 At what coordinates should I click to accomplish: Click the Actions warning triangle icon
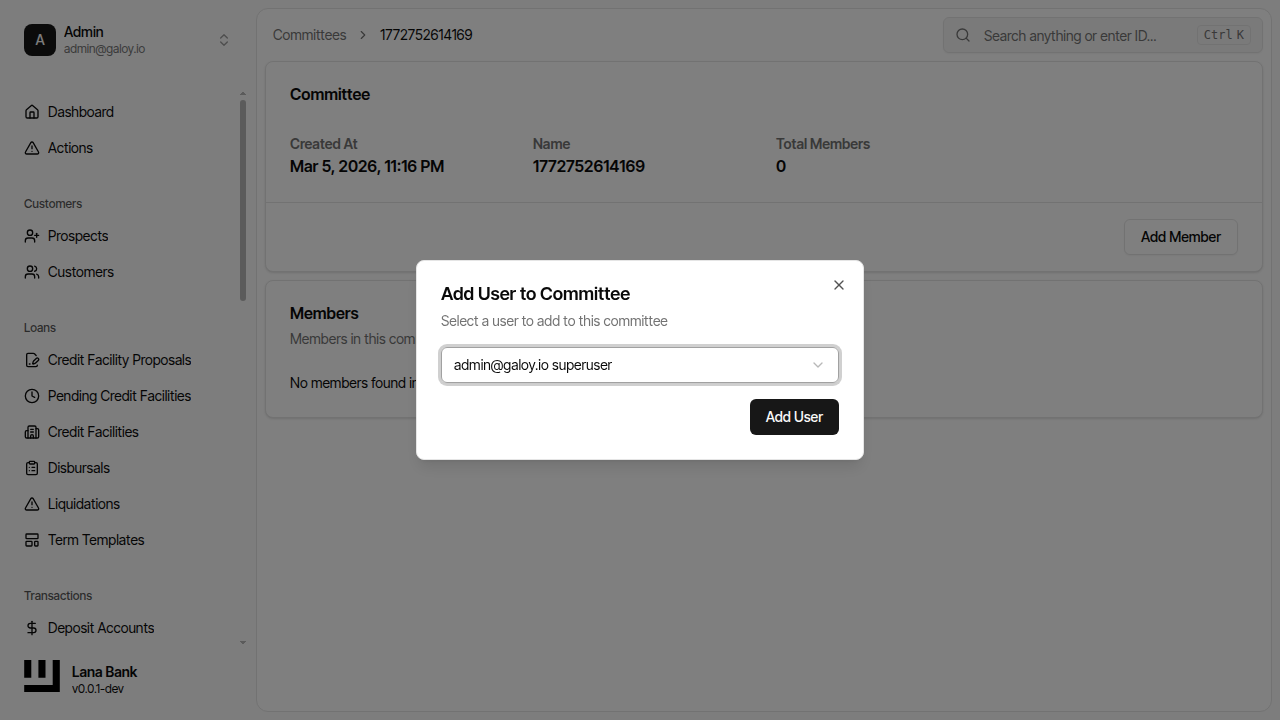point(31,148)
